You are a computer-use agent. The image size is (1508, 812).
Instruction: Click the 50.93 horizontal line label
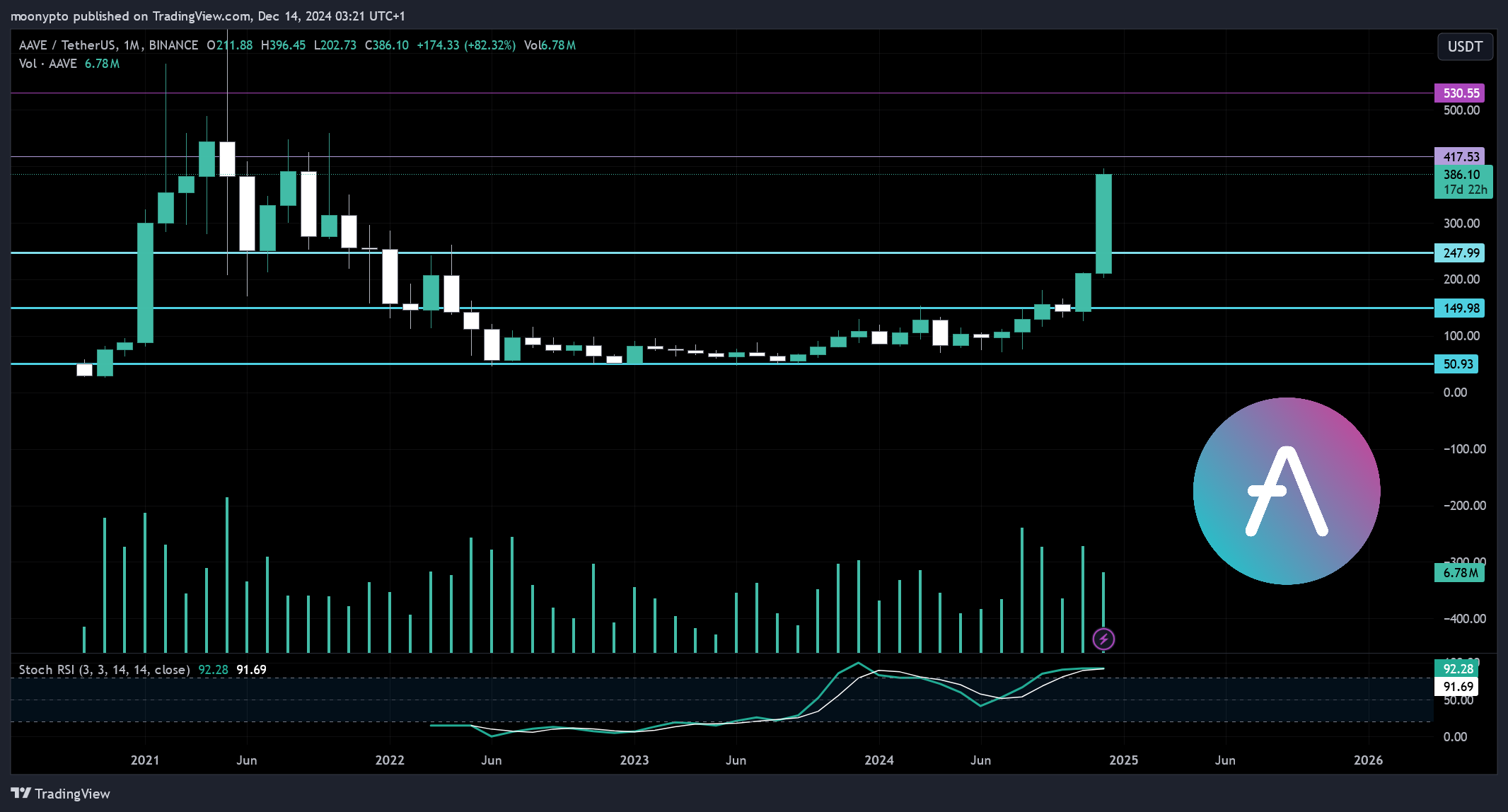point(1456,364)
